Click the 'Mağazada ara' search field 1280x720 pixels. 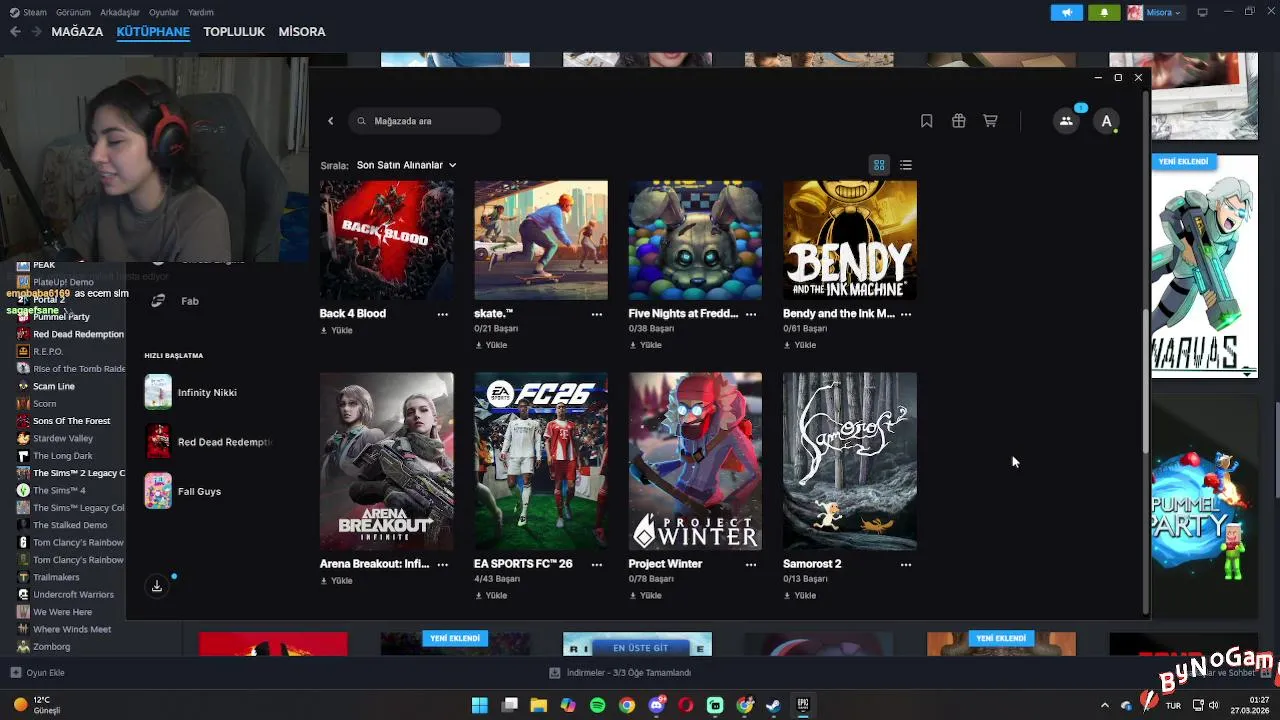(x=425, y=121)
